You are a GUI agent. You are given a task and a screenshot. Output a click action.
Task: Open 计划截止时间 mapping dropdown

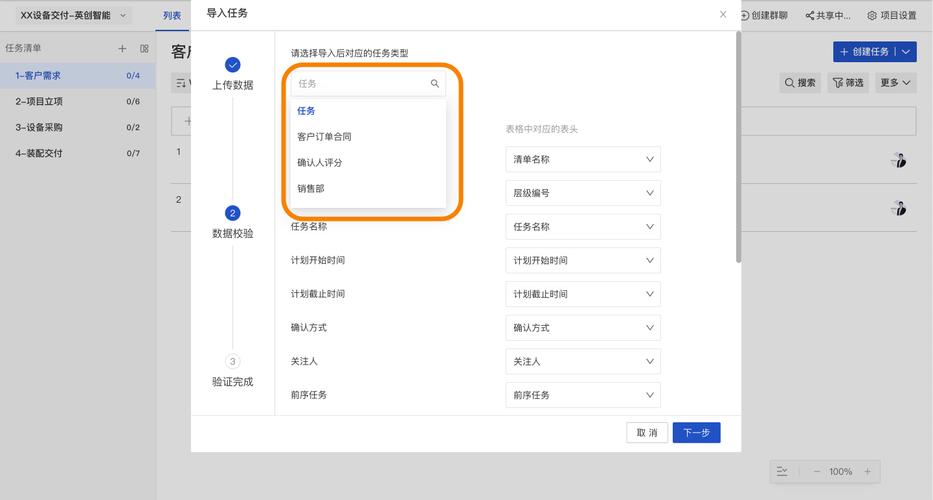pyautogui.click(x=583, y=294)
